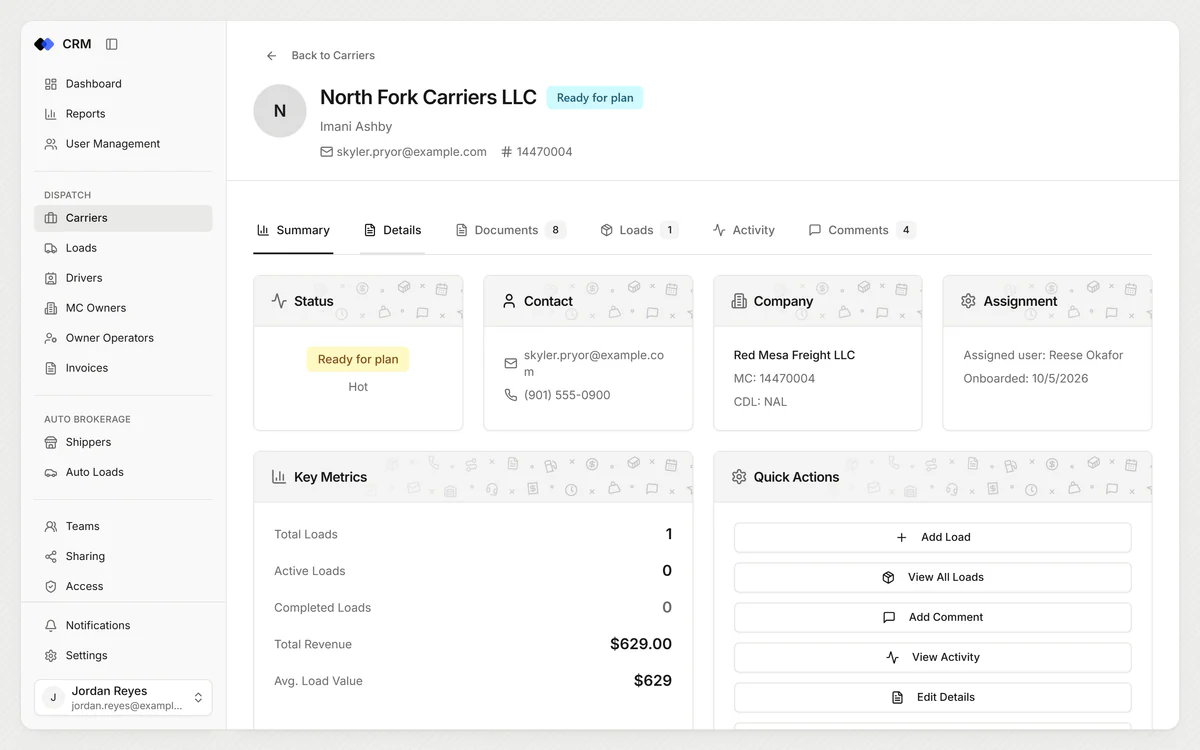Click Assigned user: Reese Okafor text
The image size is (1200, 750).
[1043, 355]
